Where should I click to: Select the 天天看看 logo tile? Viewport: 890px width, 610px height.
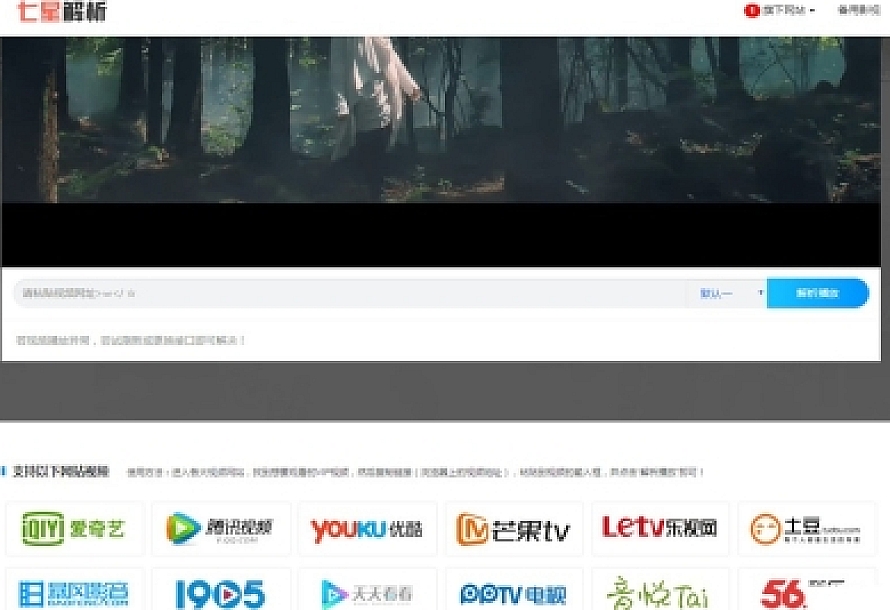pos(367,592)
